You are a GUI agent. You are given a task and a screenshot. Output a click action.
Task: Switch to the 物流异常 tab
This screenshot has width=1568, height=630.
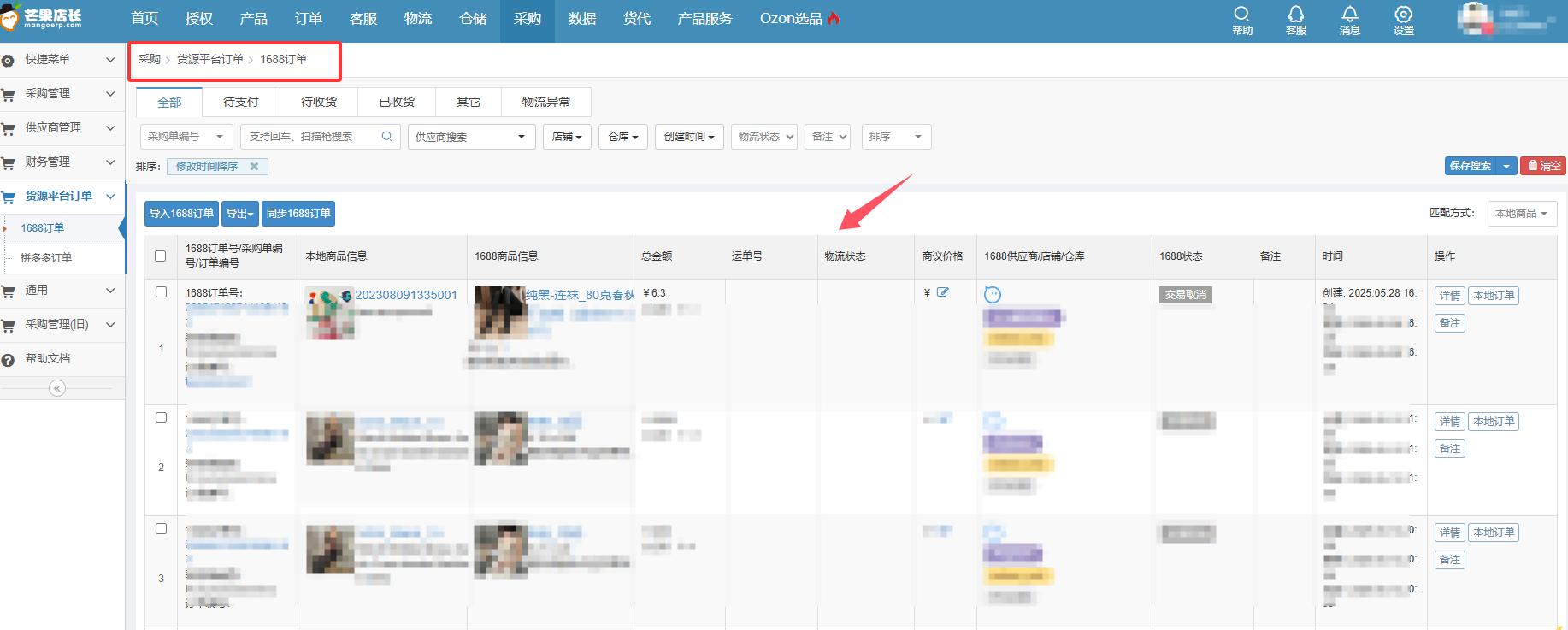(x=545, y=102)
